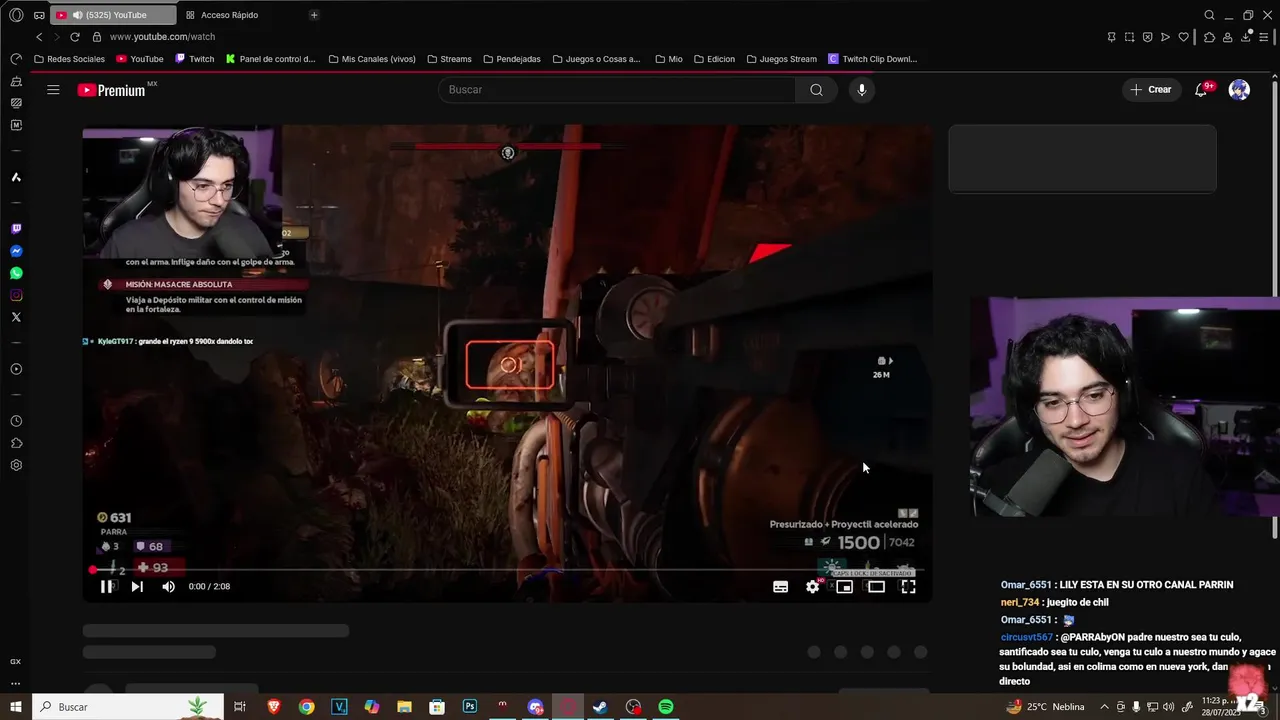
Task: Open the account avatar menu
Action: [1239, 90]
